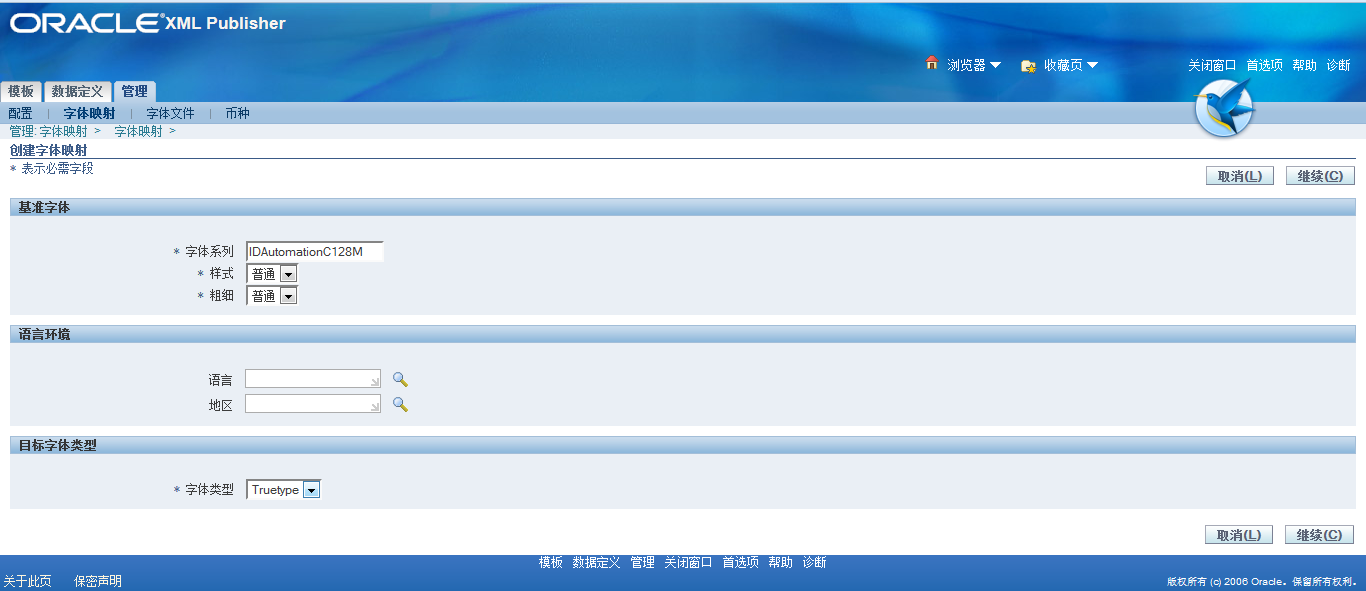Click the home icon beside 浏览器
Viewport: 1366px width, 591px height.
932,63
